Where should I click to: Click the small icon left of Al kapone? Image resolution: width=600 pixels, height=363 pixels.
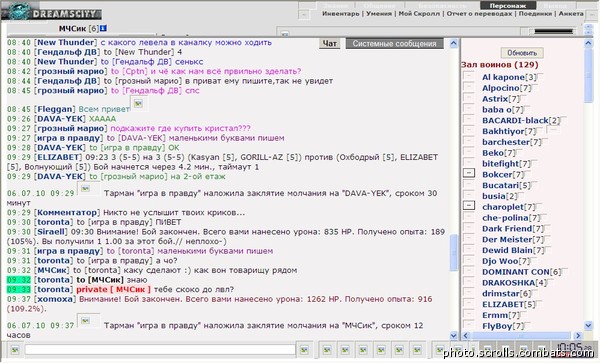(x=469, y=76)
